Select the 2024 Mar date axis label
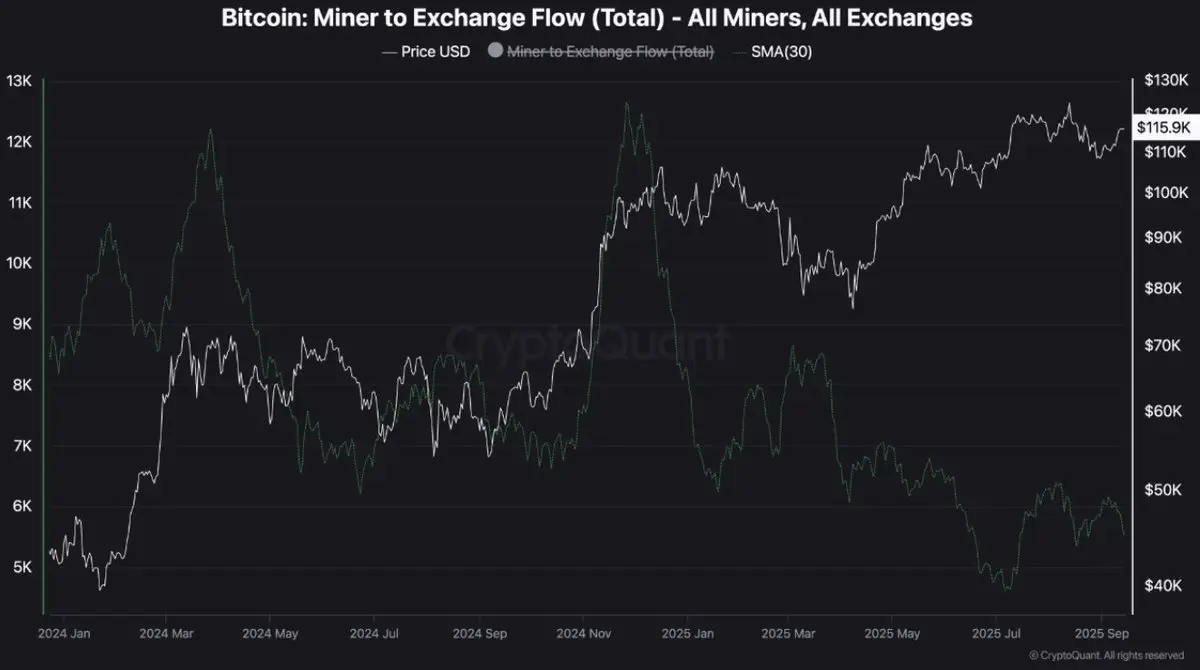This screenshot has width=1200, height=670. [167, 633]
